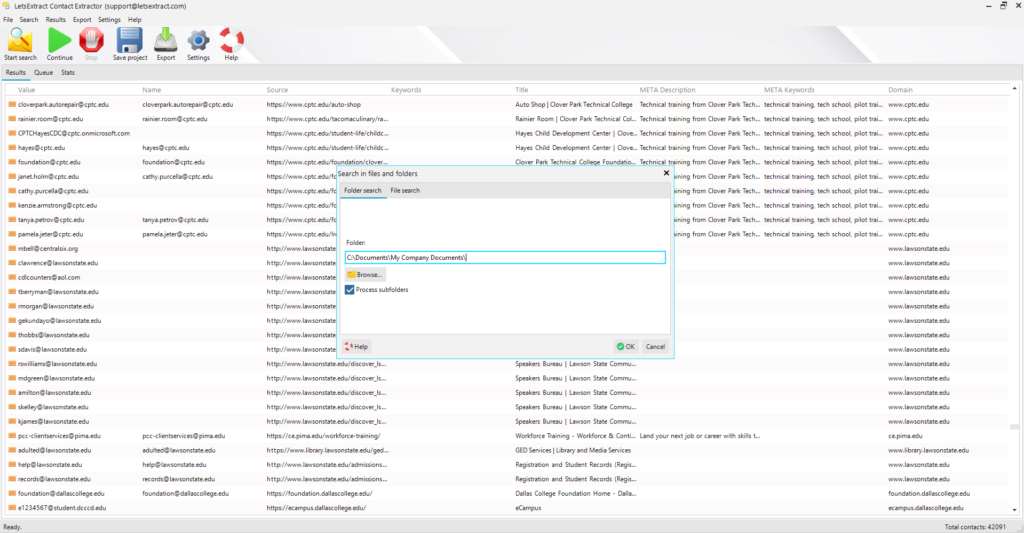Sort by the META Description column header
This screenshot has height=533, width=1024.
click(667, 90)
